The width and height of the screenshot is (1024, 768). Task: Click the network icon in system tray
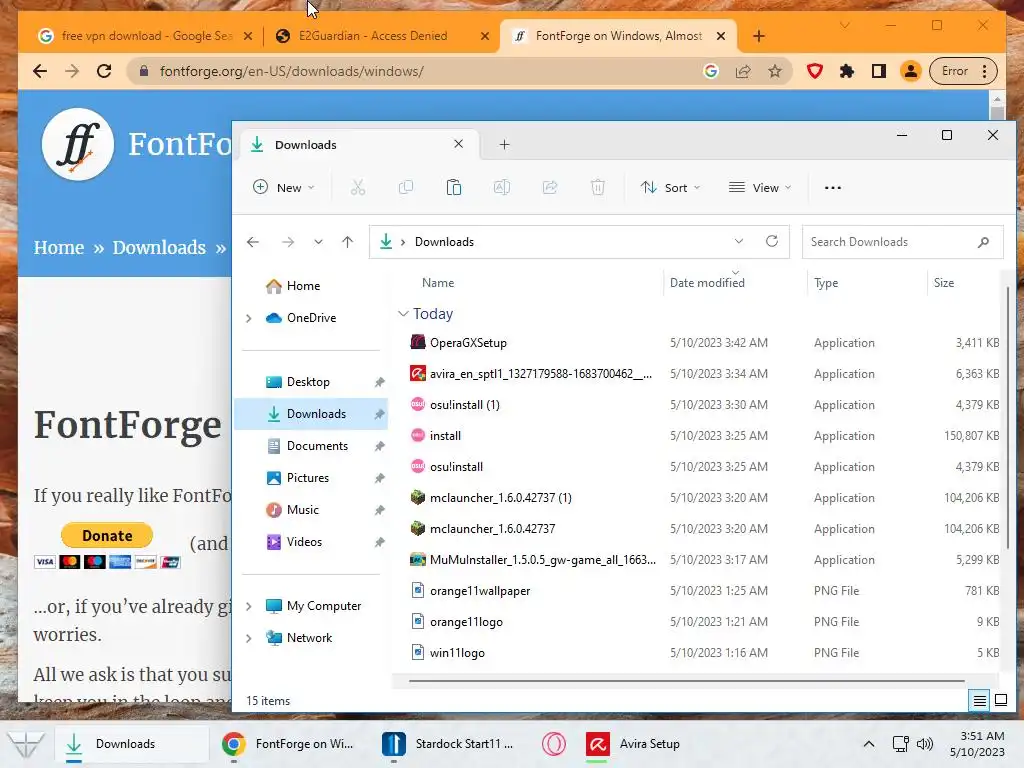click(901, 744)
